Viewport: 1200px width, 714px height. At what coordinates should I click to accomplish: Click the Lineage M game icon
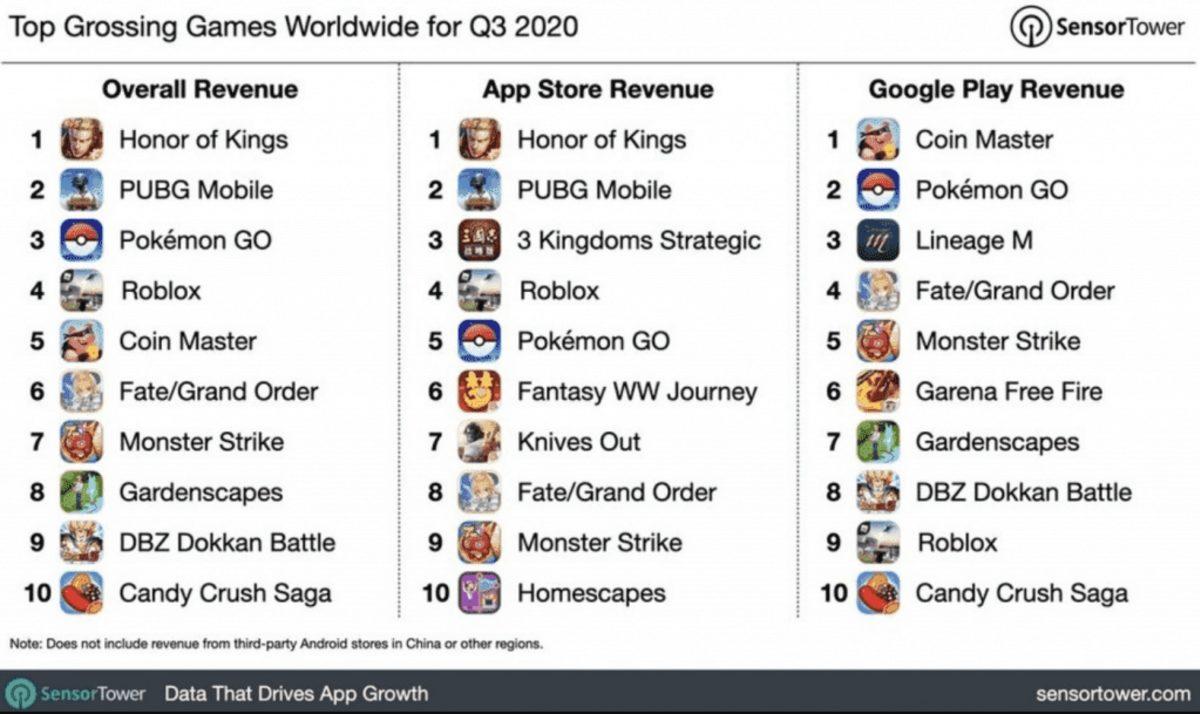click(878, 241)
